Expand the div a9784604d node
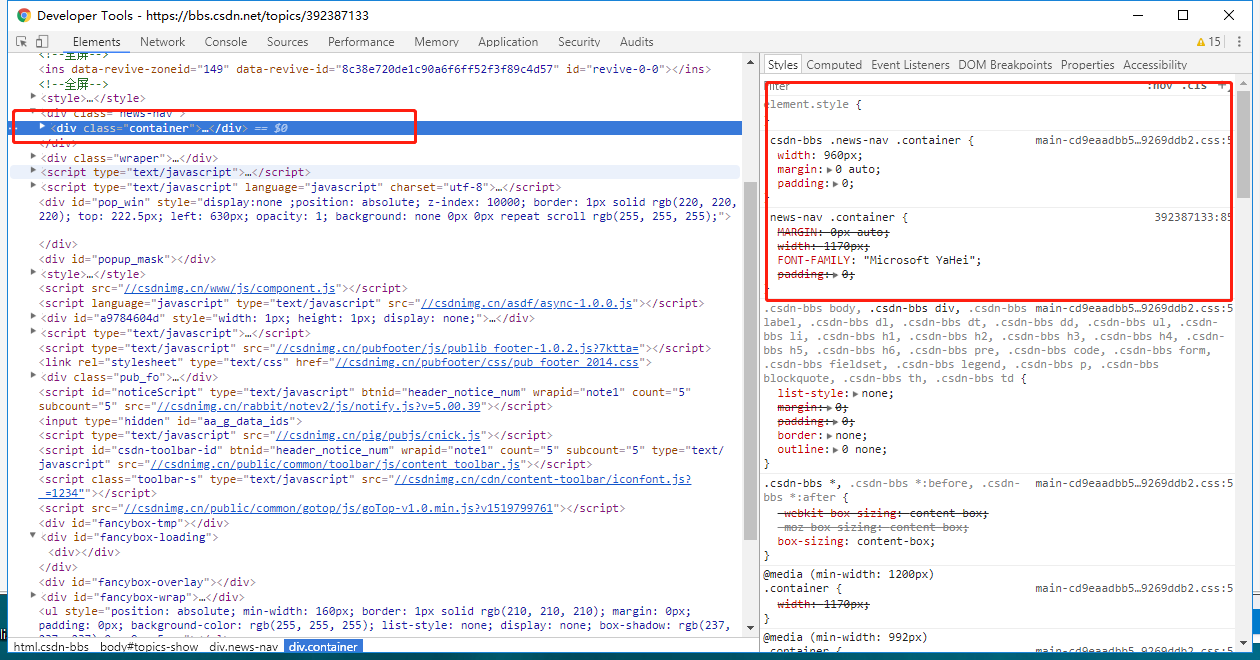This screenshot has width=1260, height=660. click(34, 318)
